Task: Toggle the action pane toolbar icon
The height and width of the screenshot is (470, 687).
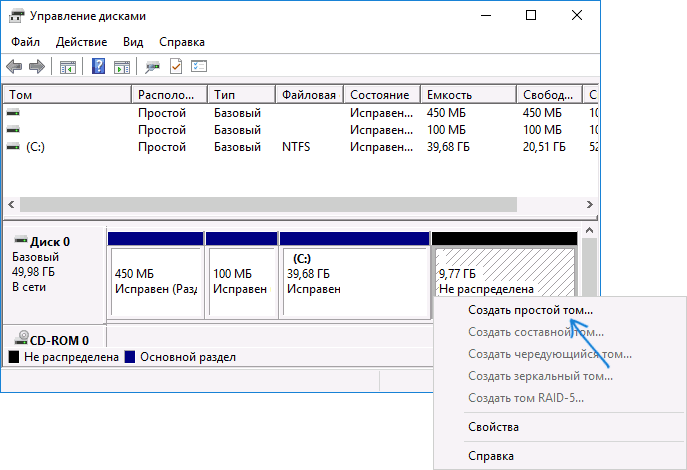Action: click(x=122, y=67)
